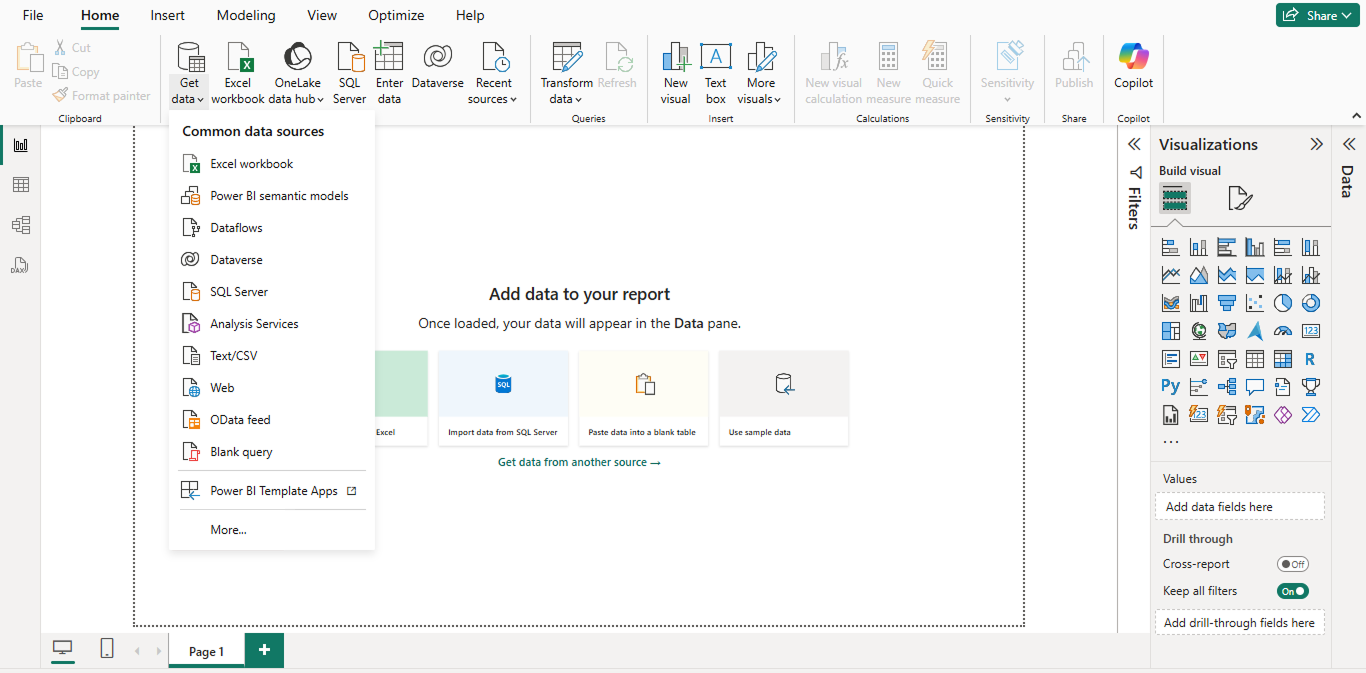This screenshot has width=1366, height=673.
Task: Open the Transform data dropdown arrow
Action: pos(579,100)
